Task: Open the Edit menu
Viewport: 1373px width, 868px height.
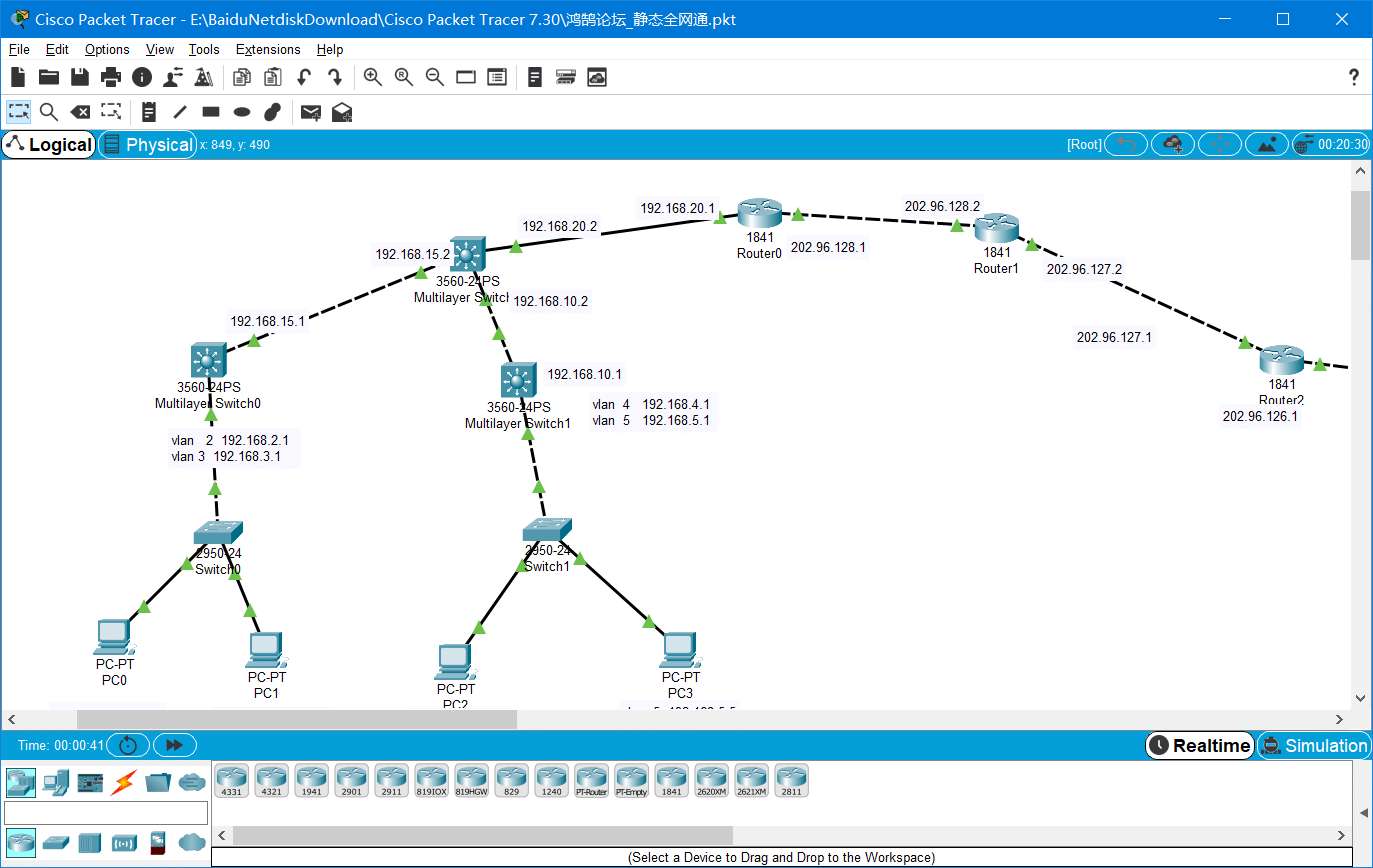Action: click(x=57, y=49)
